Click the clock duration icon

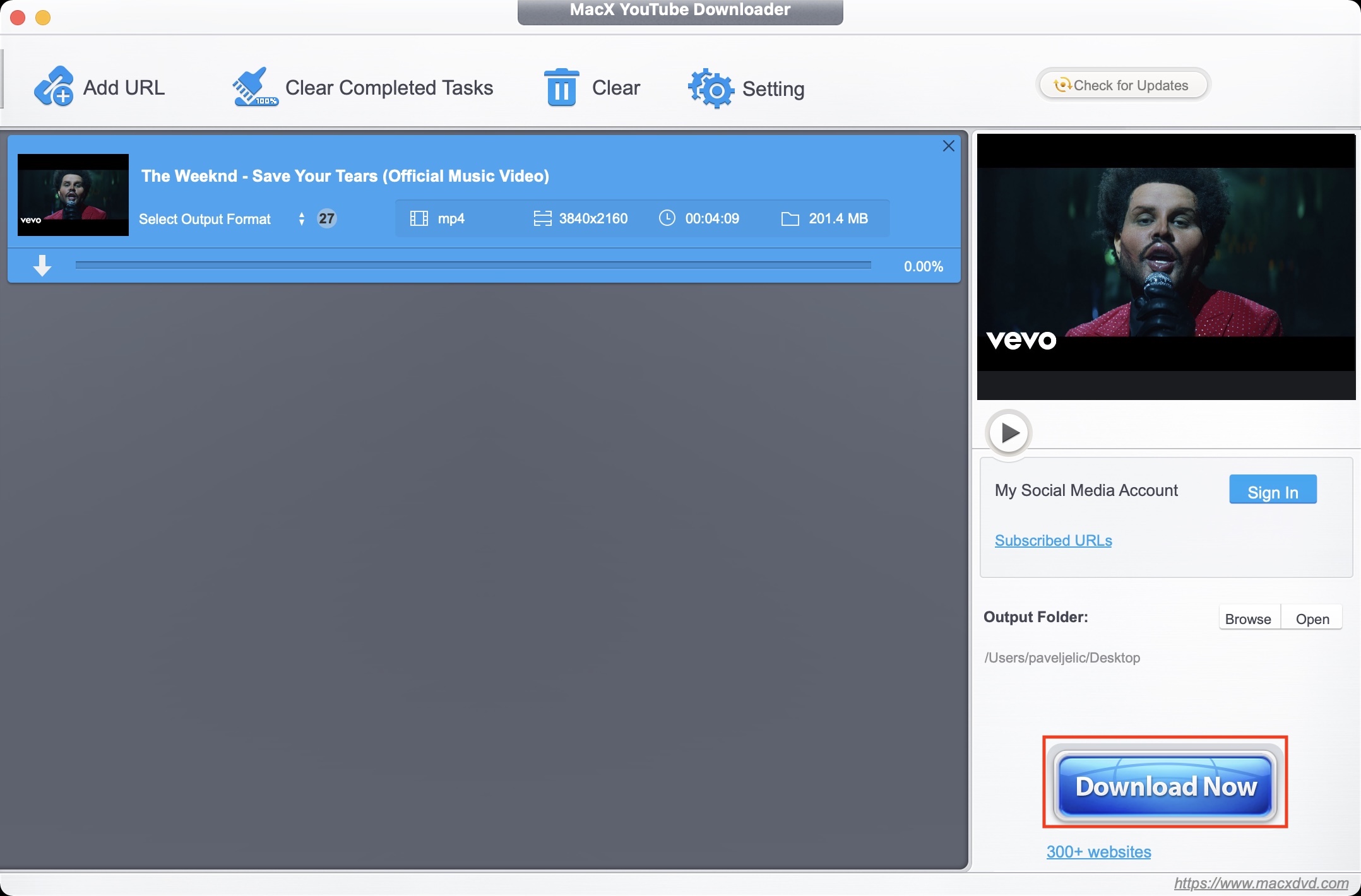(667, 218)
